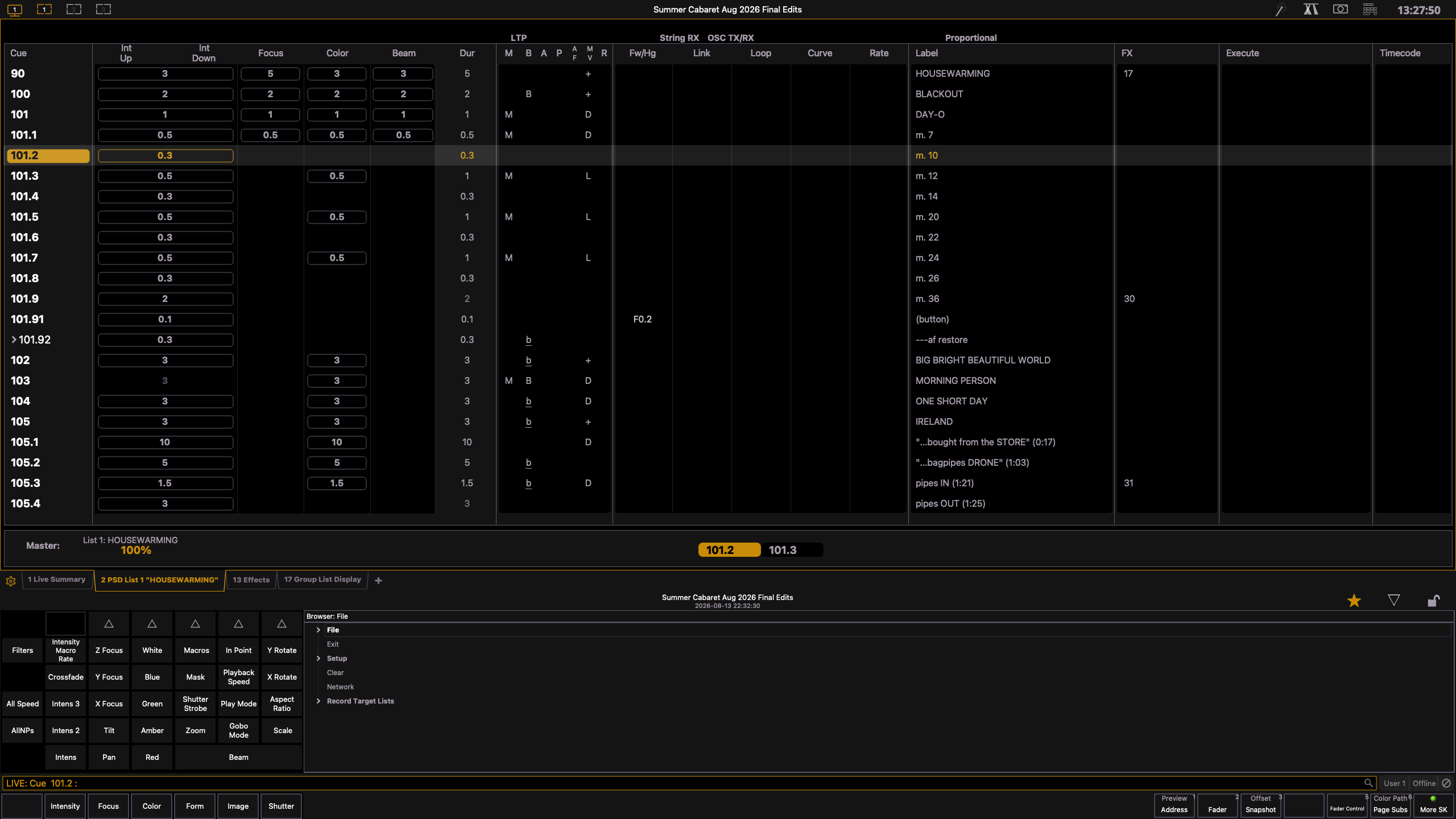The width and height of the screenshot is (1456, 819).
Task: Click the Master 100% level readout
Action: 136,551
